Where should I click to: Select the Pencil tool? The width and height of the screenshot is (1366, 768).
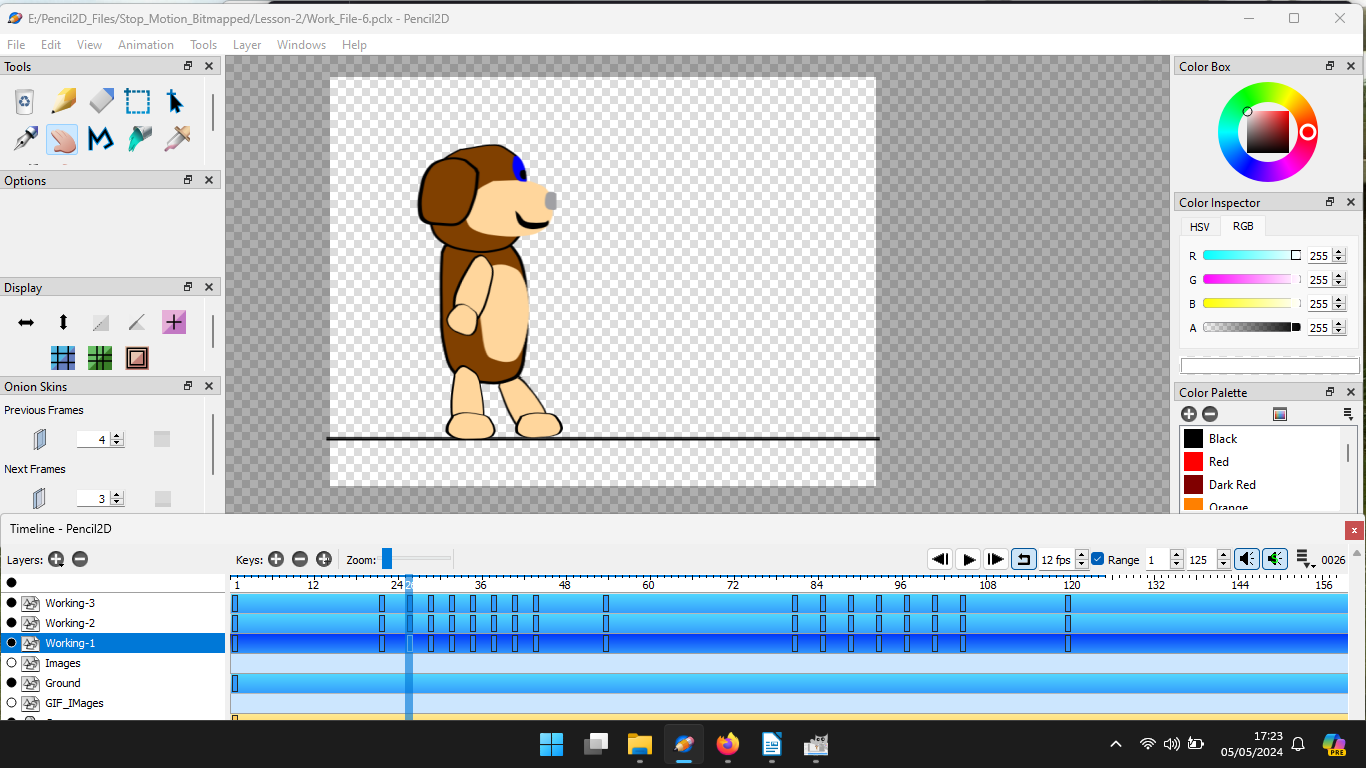click(63, 101)
